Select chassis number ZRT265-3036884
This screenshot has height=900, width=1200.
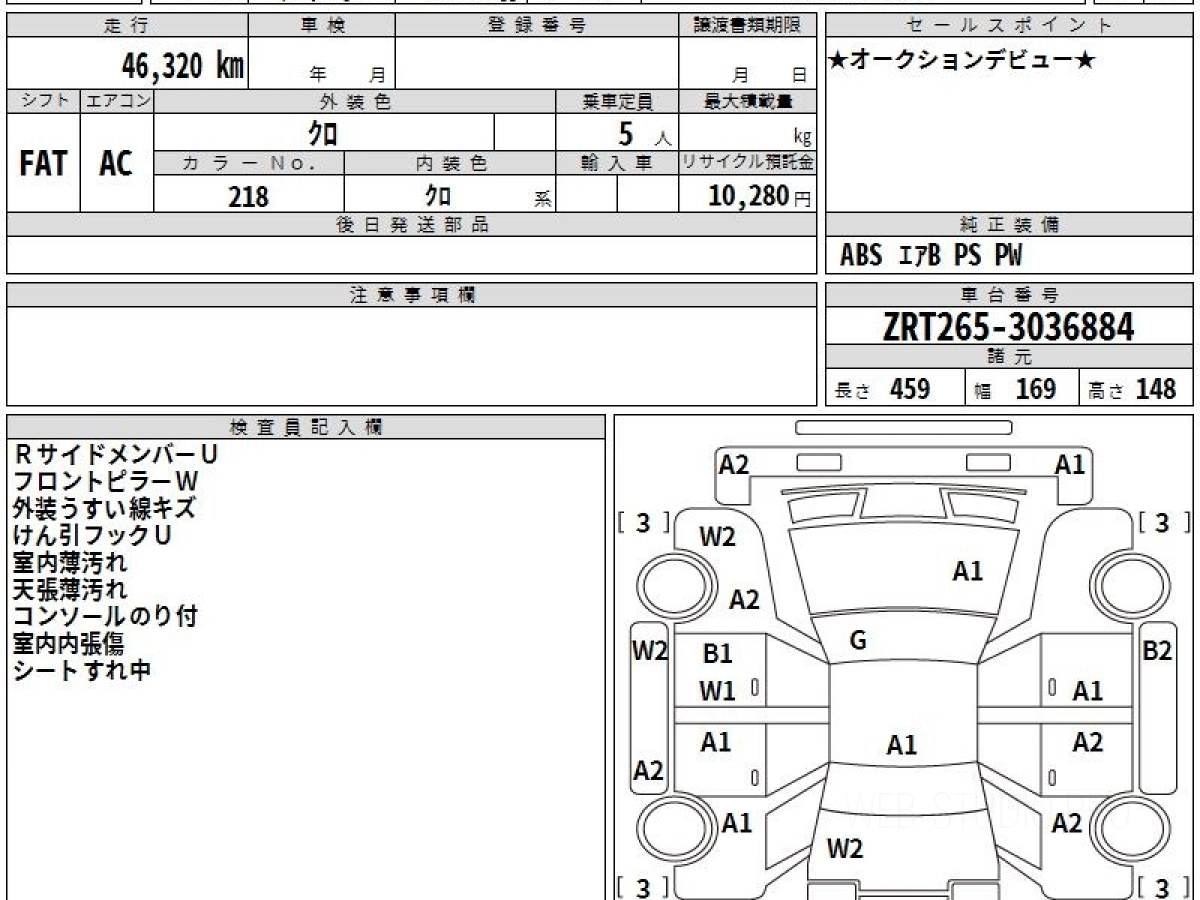tap(1009, 327)
